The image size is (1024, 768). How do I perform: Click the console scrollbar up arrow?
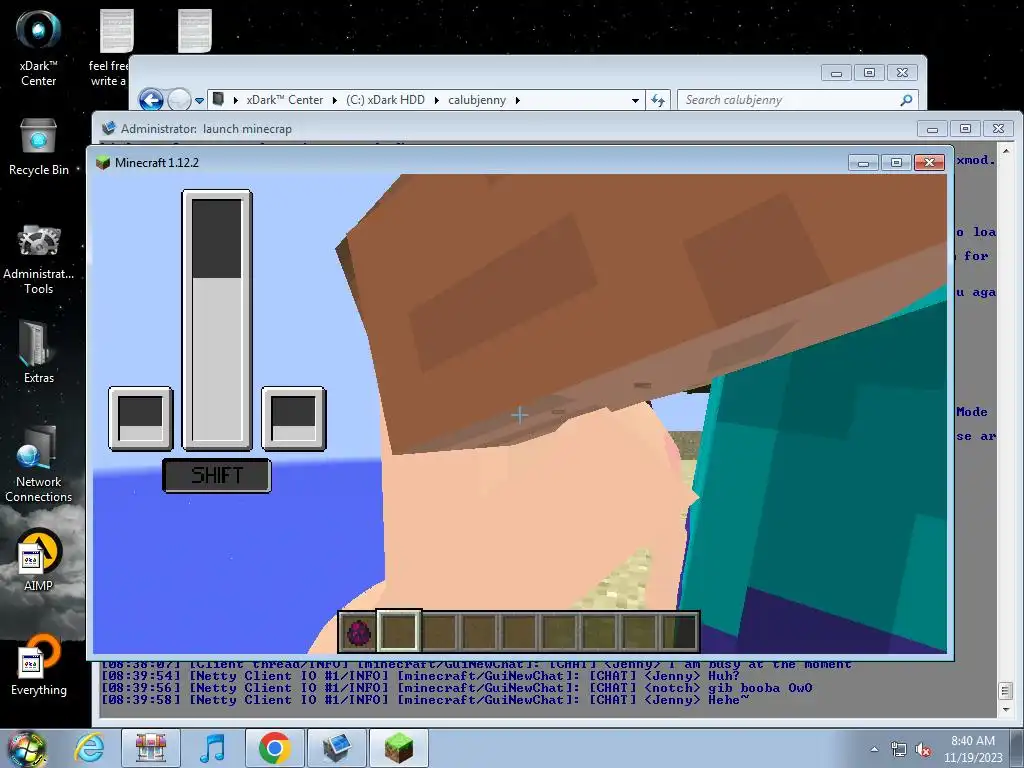pyautogui.click(x=1006, y=151)
